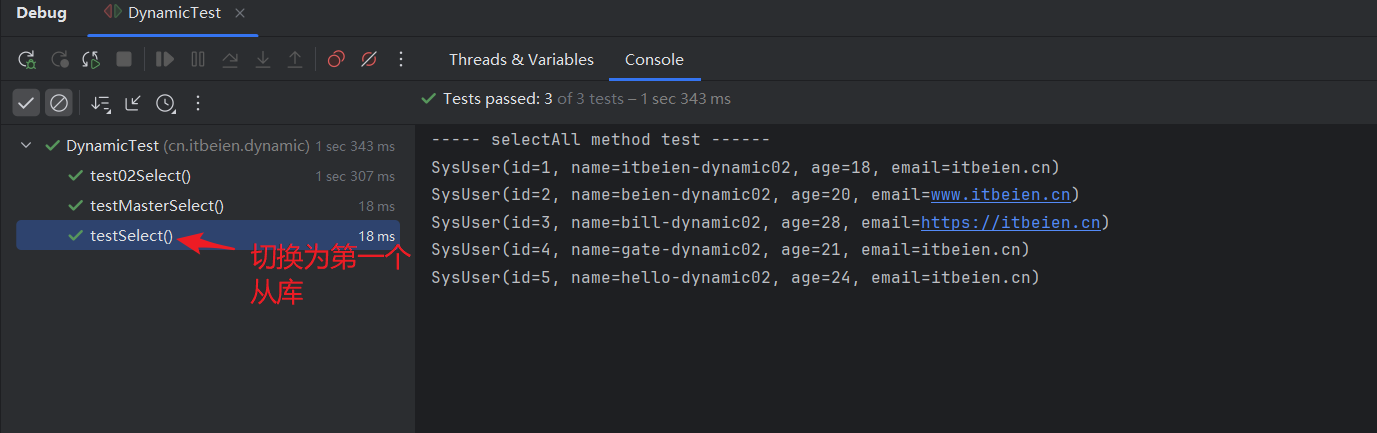Select testMasterSelect() test result
Image resolution: width=1377 pixels, height=433 pixels.
point(208,206)
